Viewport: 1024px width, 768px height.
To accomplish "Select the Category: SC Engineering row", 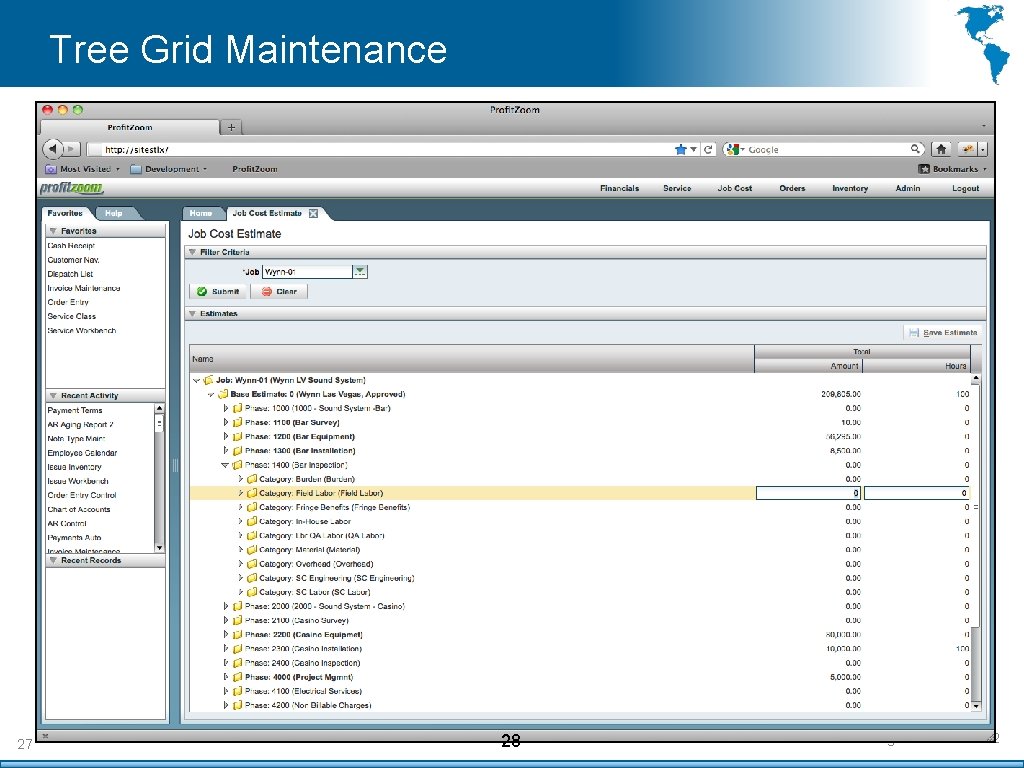I will (x=580, y=578).
